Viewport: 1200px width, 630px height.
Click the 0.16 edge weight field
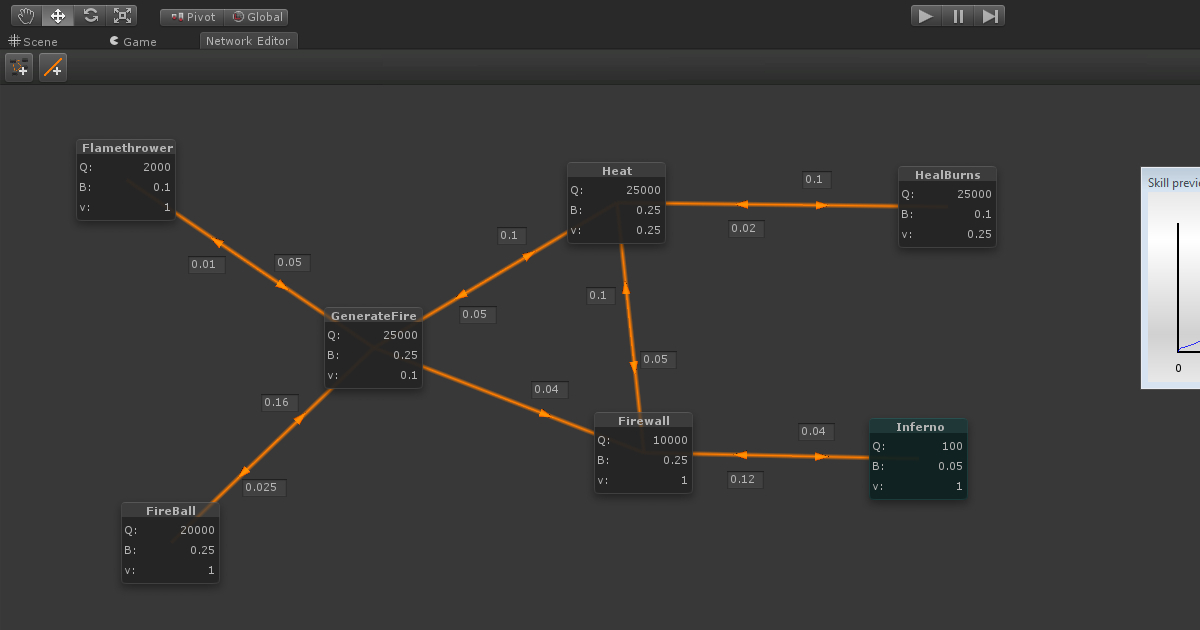coord(280,403)
